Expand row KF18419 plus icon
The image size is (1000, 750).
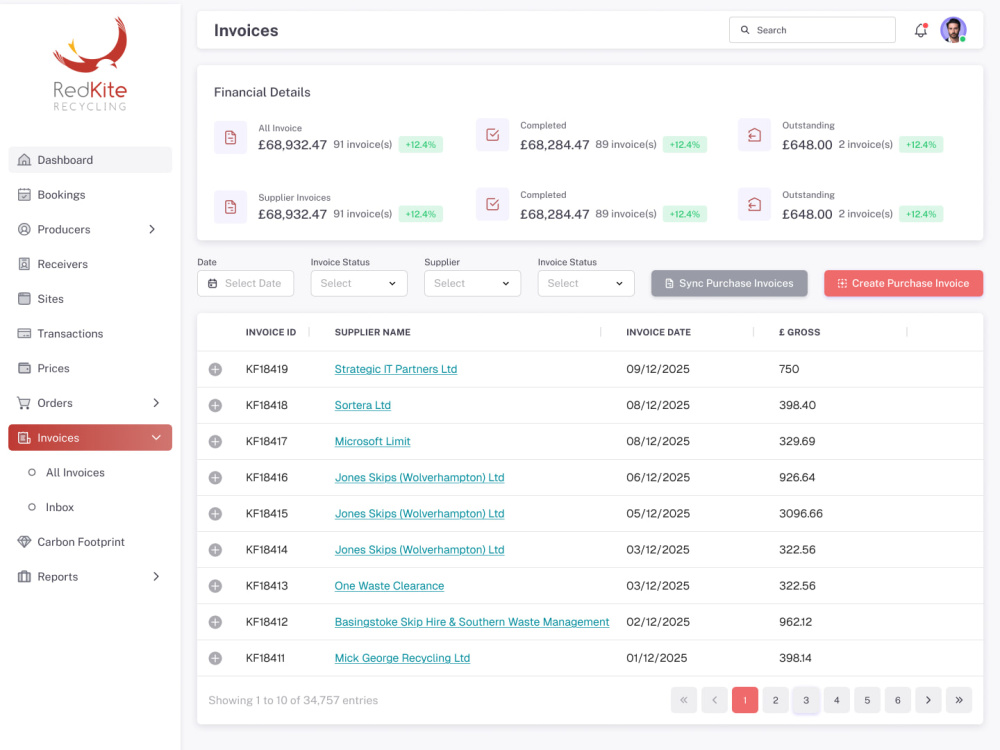(x=216, y=369)
